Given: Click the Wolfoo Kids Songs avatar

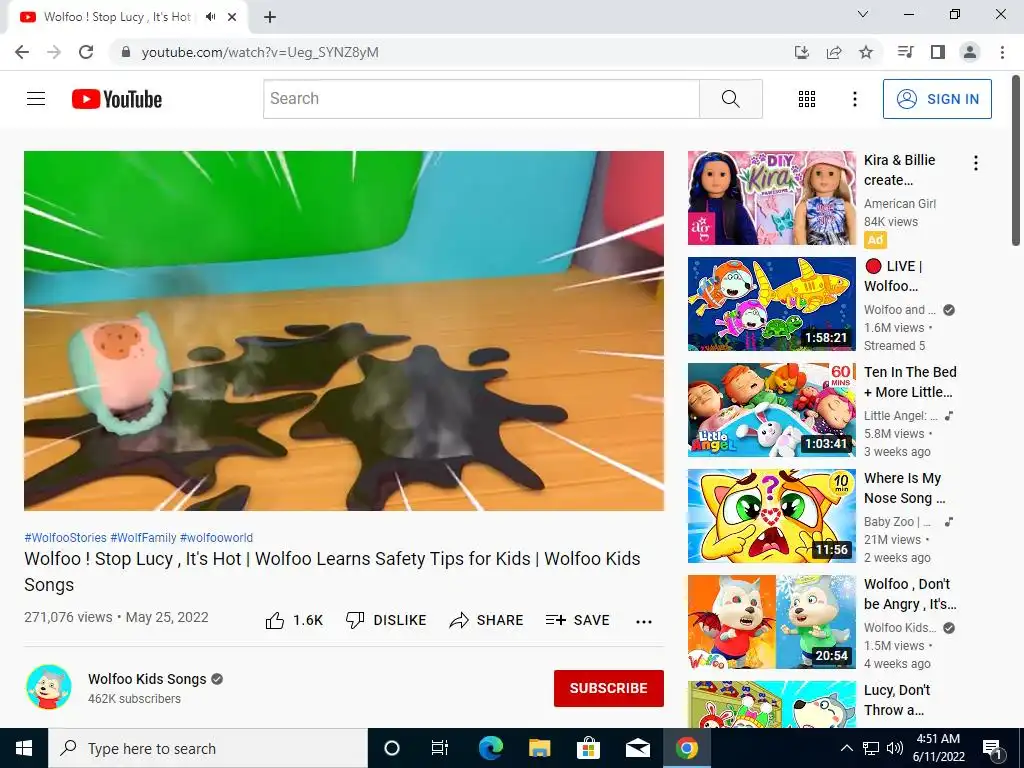Looking at the screenshot, I should point(48,687).
